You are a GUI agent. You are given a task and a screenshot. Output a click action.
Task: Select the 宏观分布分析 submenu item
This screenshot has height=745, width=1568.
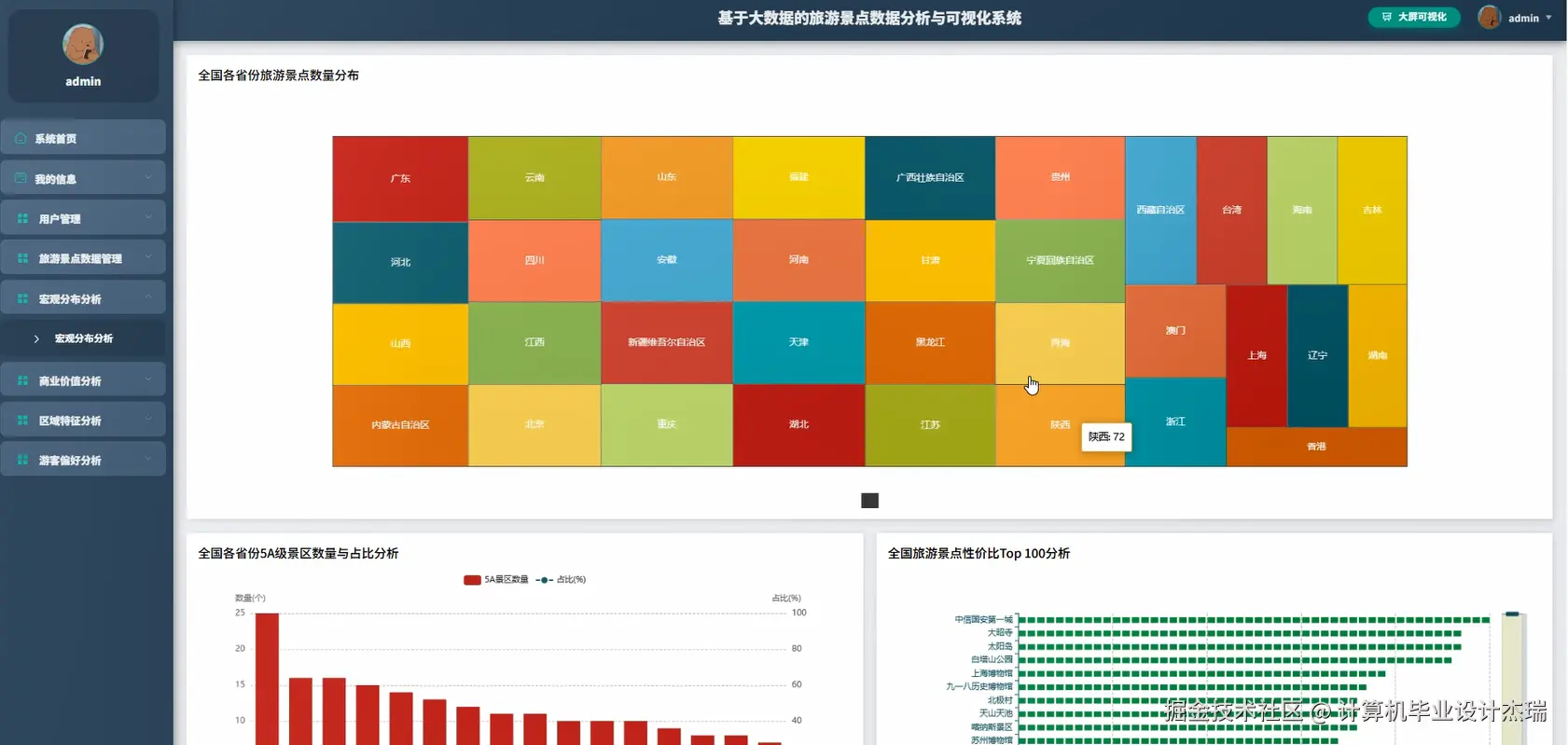click(83, 338)
